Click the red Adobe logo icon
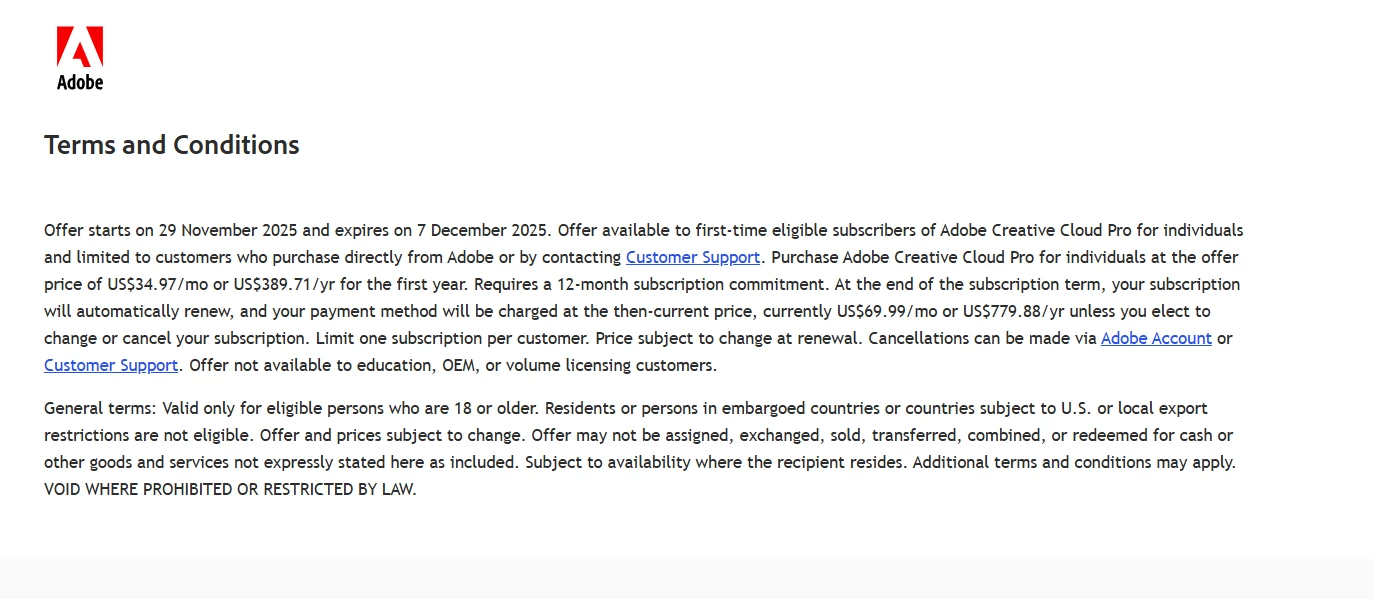This screenshot has height=611, width=1374. pyautogui.click(x=80, y=47)
